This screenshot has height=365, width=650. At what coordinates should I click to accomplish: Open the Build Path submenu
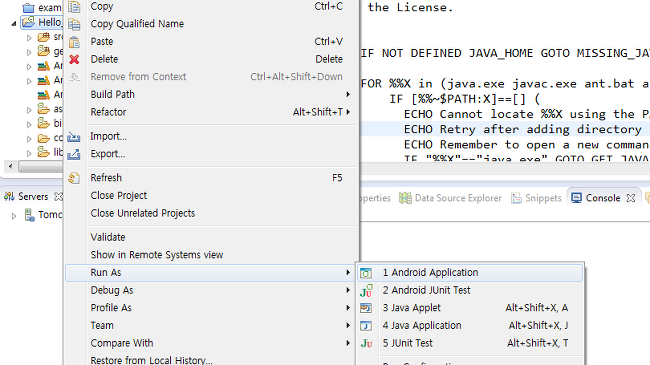(212, 95)
